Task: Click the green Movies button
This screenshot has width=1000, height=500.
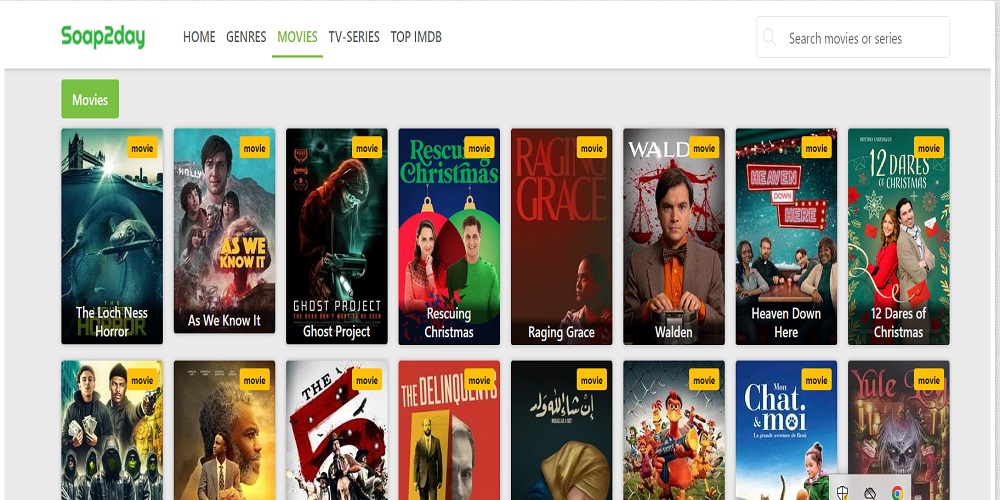Action: pos(90,100)
